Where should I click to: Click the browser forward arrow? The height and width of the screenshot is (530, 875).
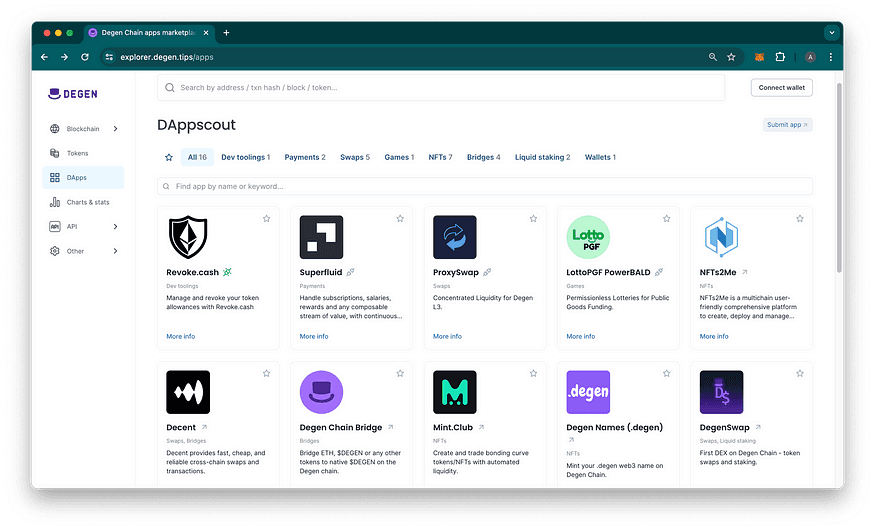coord(65,57)
